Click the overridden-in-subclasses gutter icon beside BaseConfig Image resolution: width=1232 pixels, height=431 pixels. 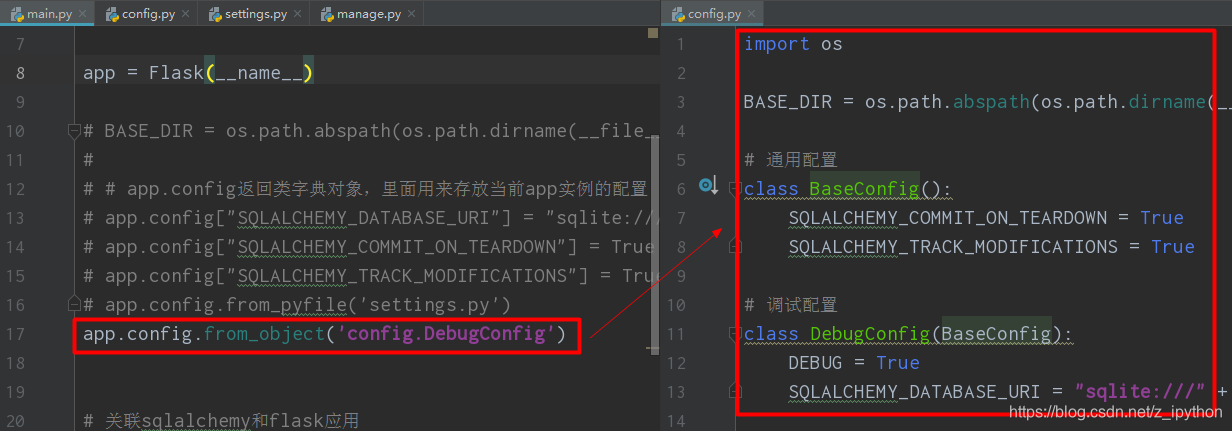(x=709, y=185)
